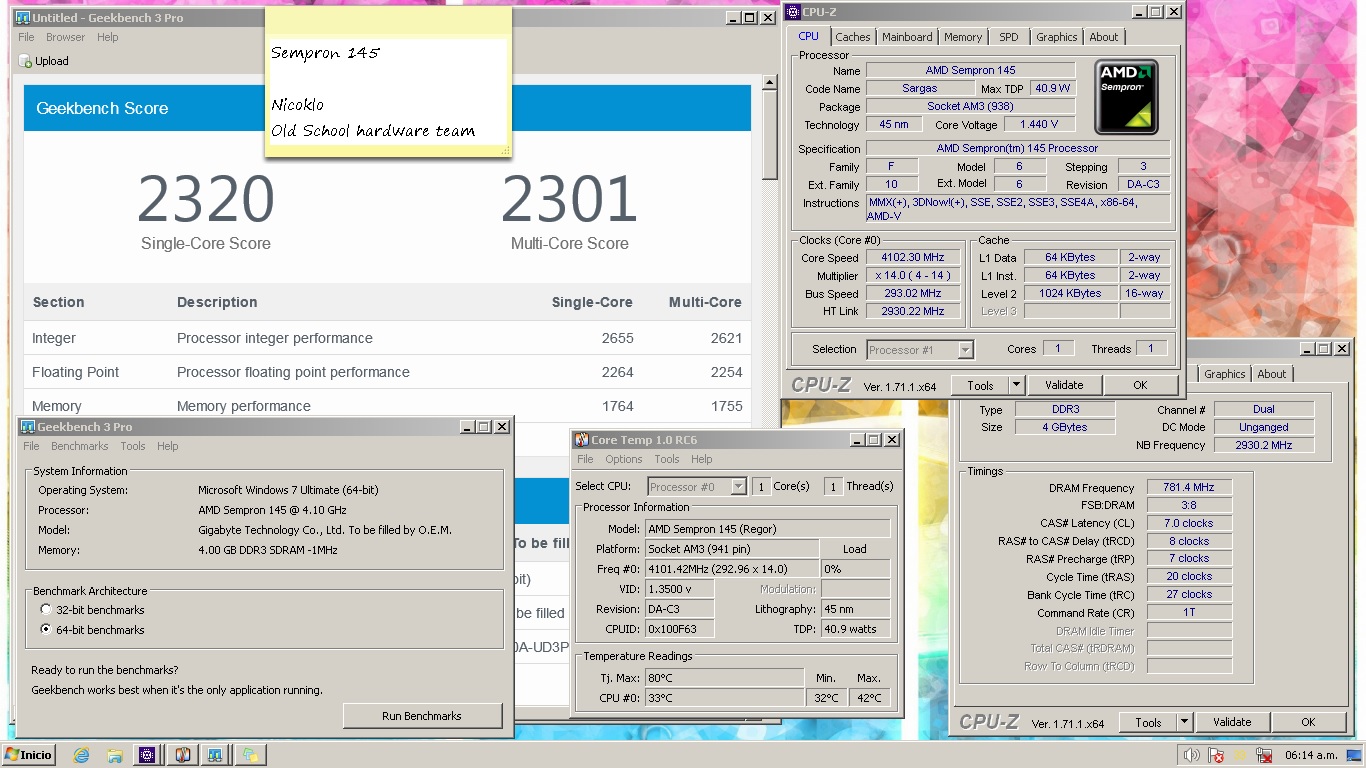Open the Core Temp title bar icon menu
This screenshot has height=768, width=1366.
pos(581,440)
